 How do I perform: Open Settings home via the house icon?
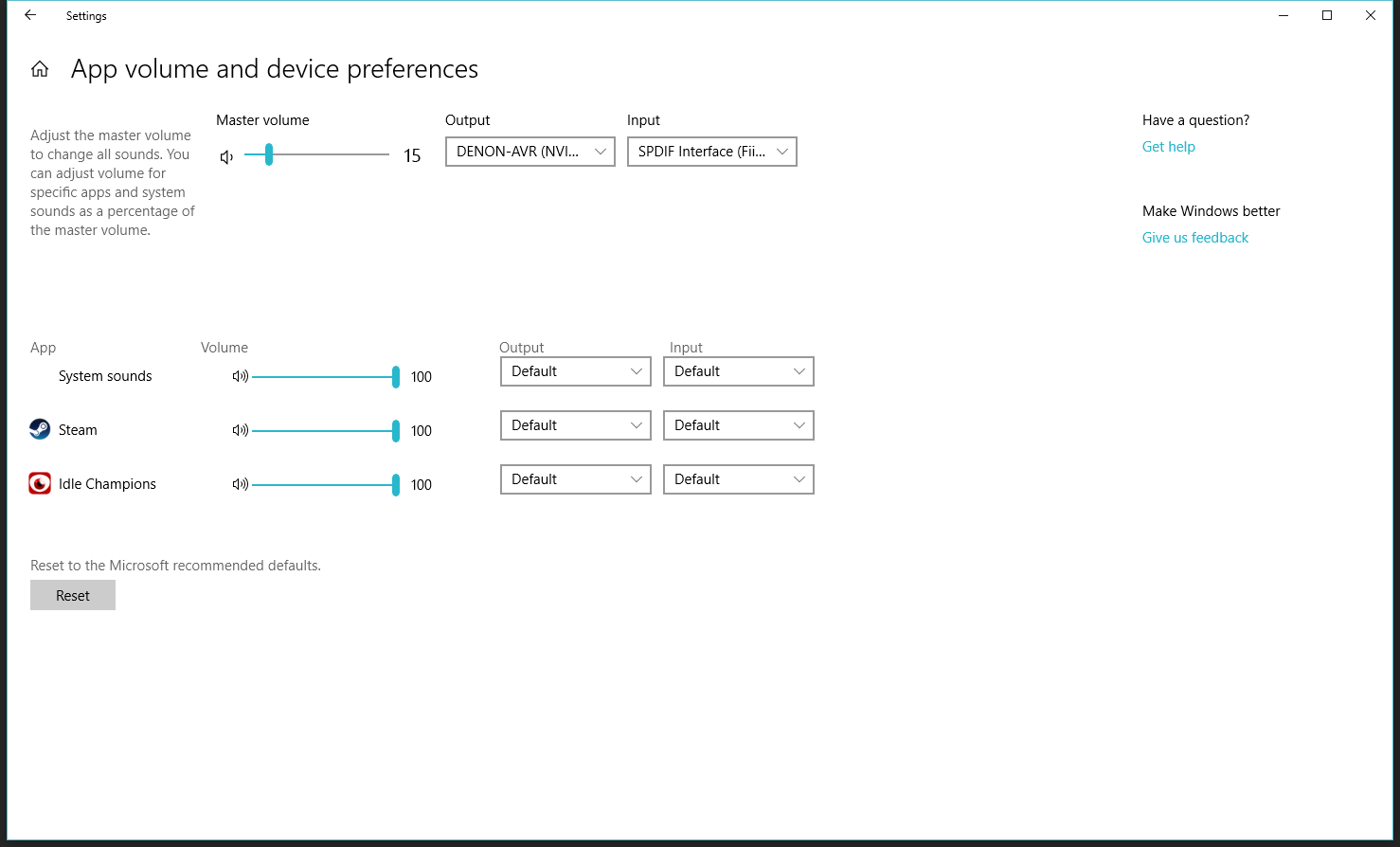(40, 69)
